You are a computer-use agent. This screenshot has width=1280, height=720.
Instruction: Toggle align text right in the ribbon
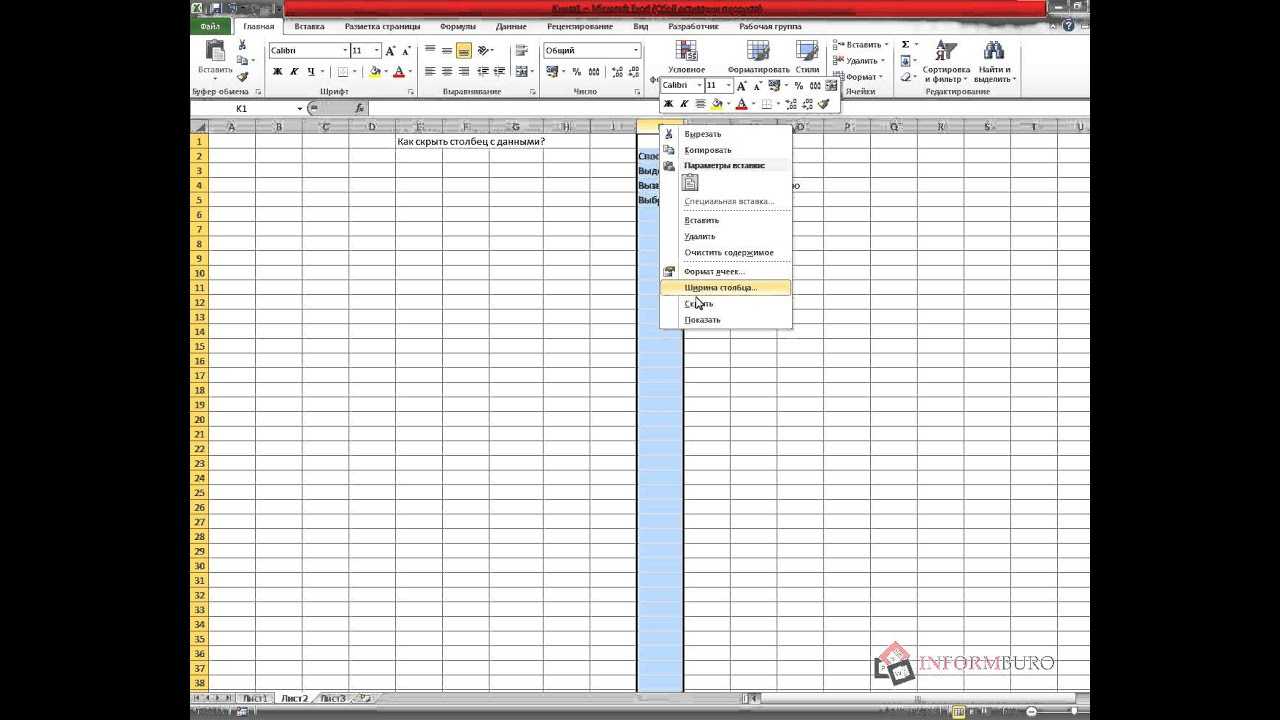click(x=464, y=72)
